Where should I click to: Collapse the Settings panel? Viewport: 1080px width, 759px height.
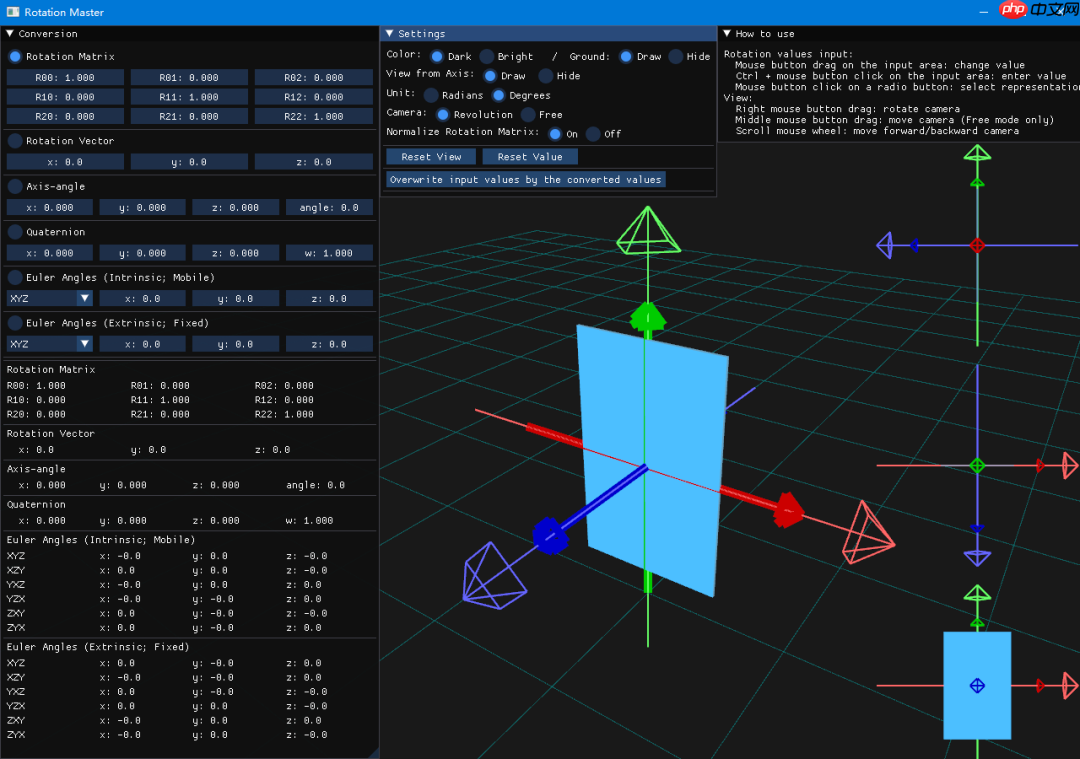pyautogui.click(x=390, y=34)
